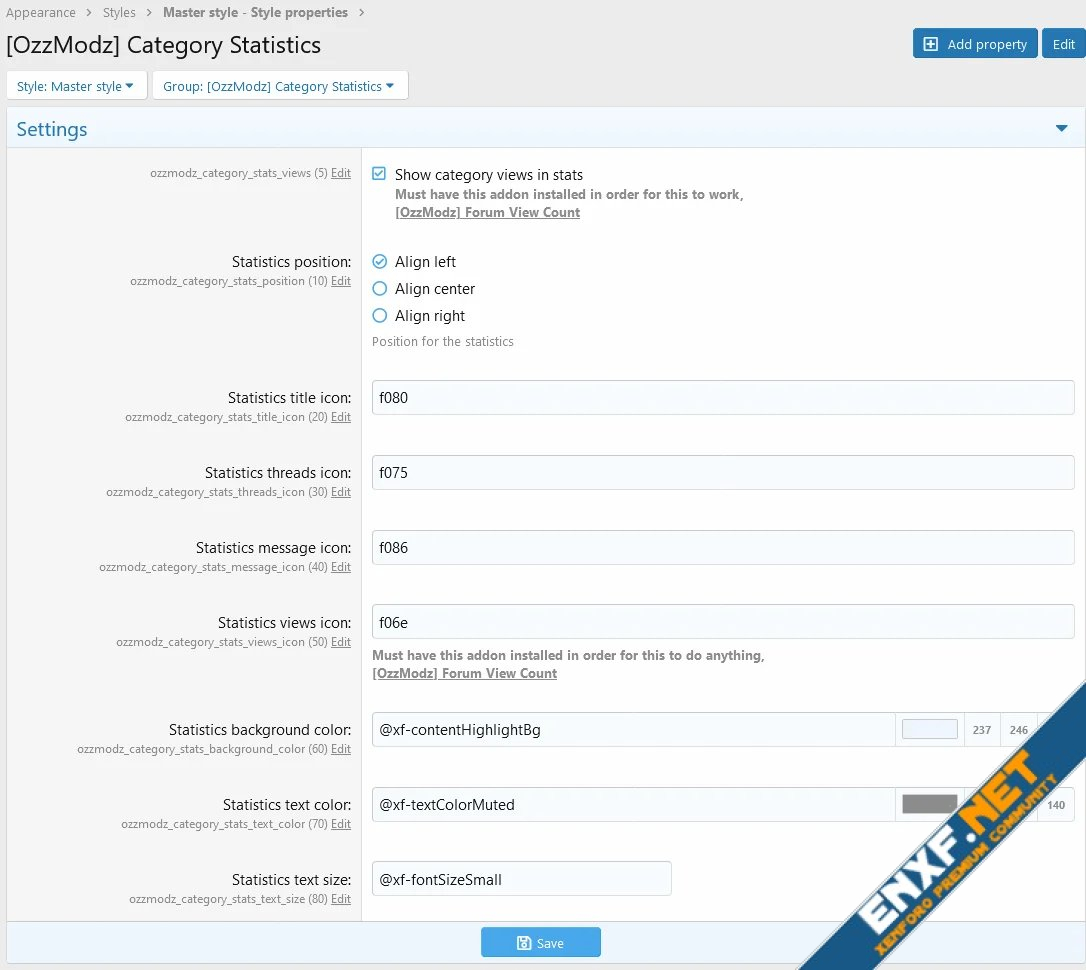1086x970 pixels.
Task: Click the floppy disk Save icon
Action: [523, 943]
